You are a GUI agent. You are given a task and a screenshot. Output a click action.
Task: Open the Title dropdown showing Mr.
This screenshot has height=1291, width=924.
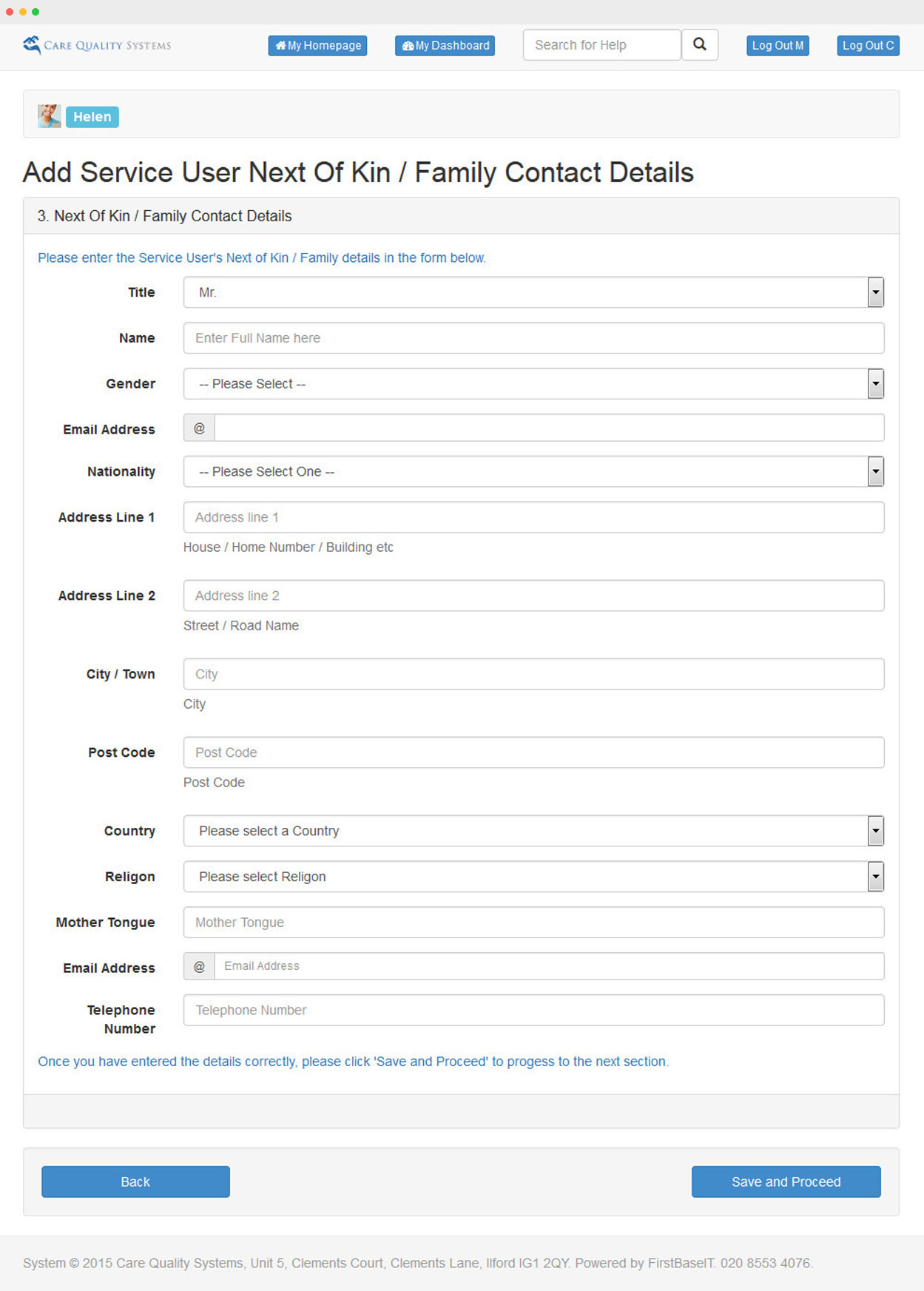tap(533, 292)
